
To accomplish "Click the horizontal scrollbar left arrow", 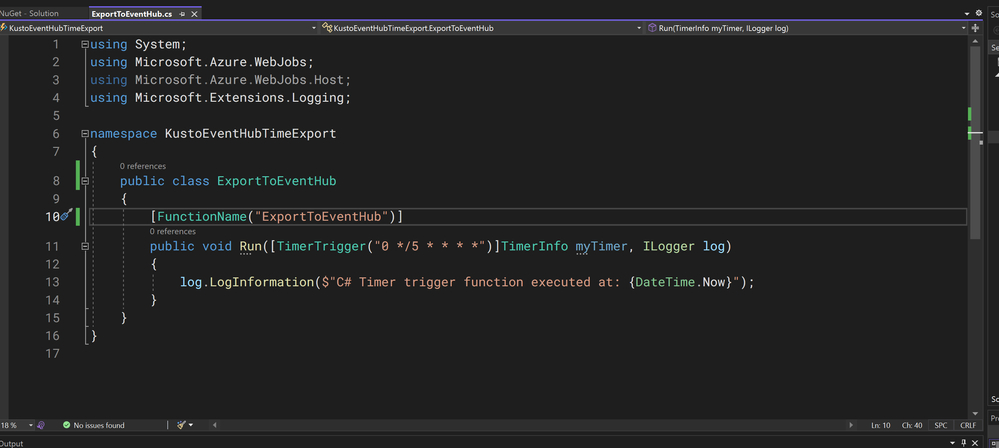I will tap(215, 425).
